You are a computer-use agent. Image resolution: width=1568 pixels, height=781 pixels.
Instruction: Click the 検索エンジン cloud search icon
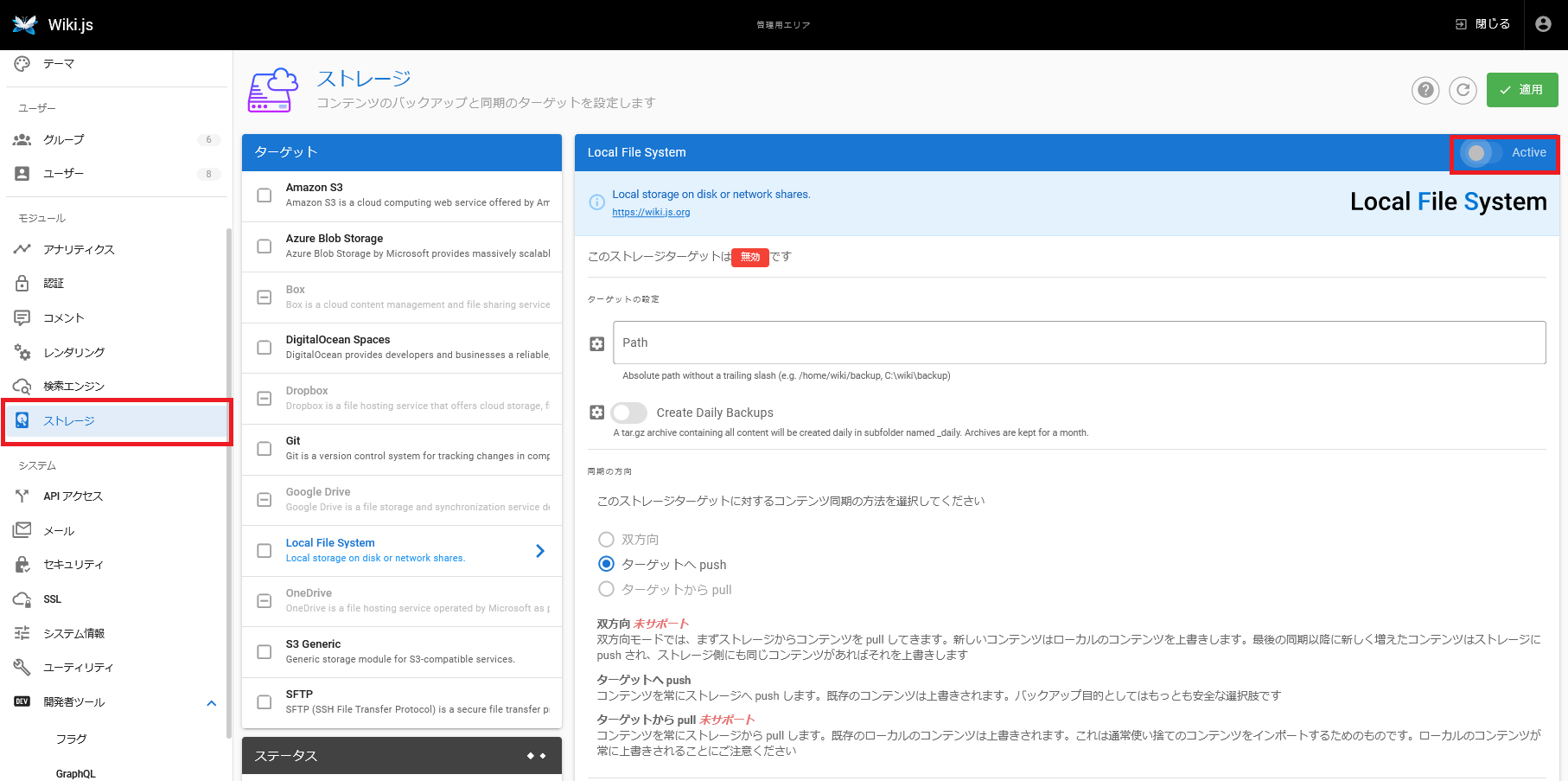pos(22,387)
